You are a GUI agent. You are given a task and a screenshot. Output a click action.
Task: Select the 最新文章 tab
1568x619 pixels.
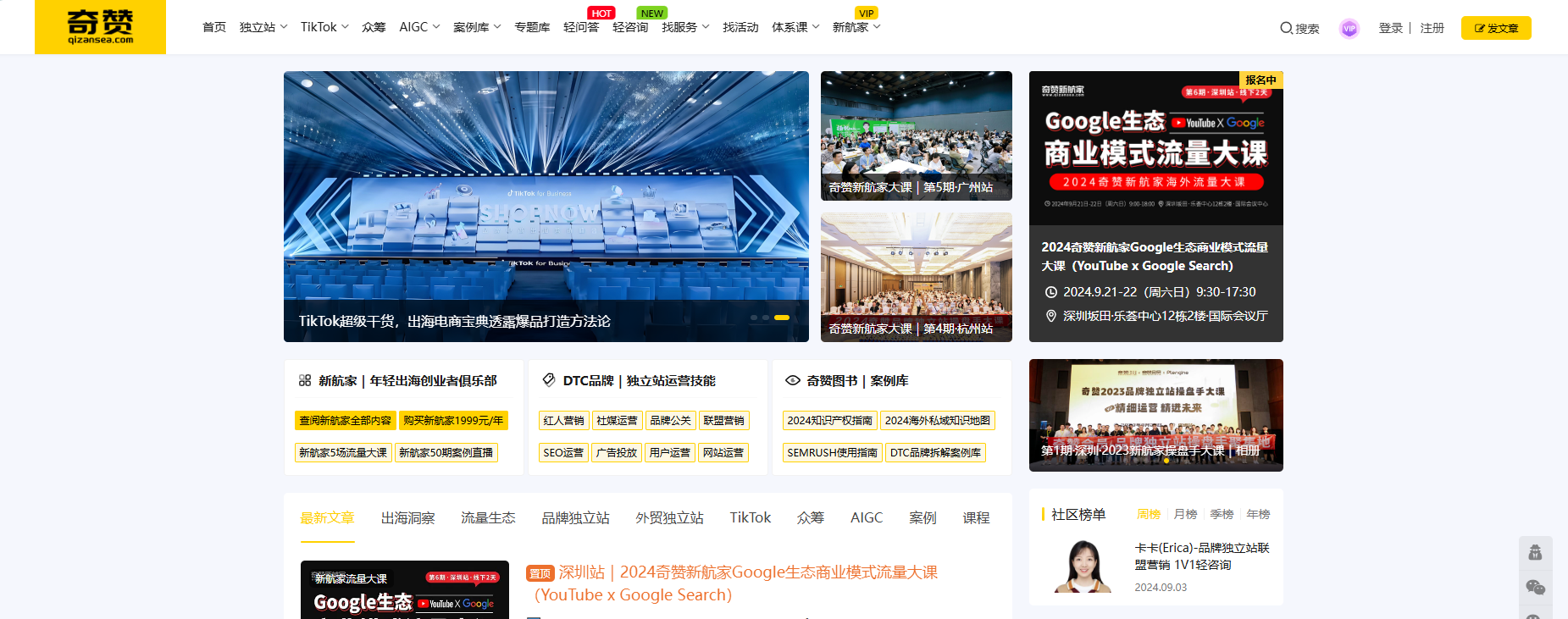[x=327, y=517]
